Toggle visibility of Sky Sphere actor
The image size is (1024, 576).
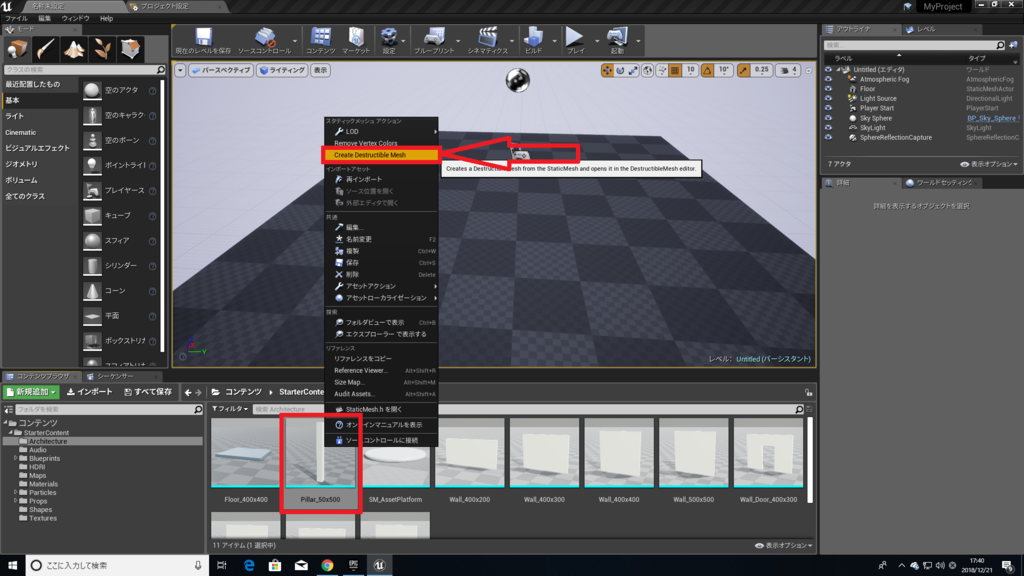pos(828,118)
